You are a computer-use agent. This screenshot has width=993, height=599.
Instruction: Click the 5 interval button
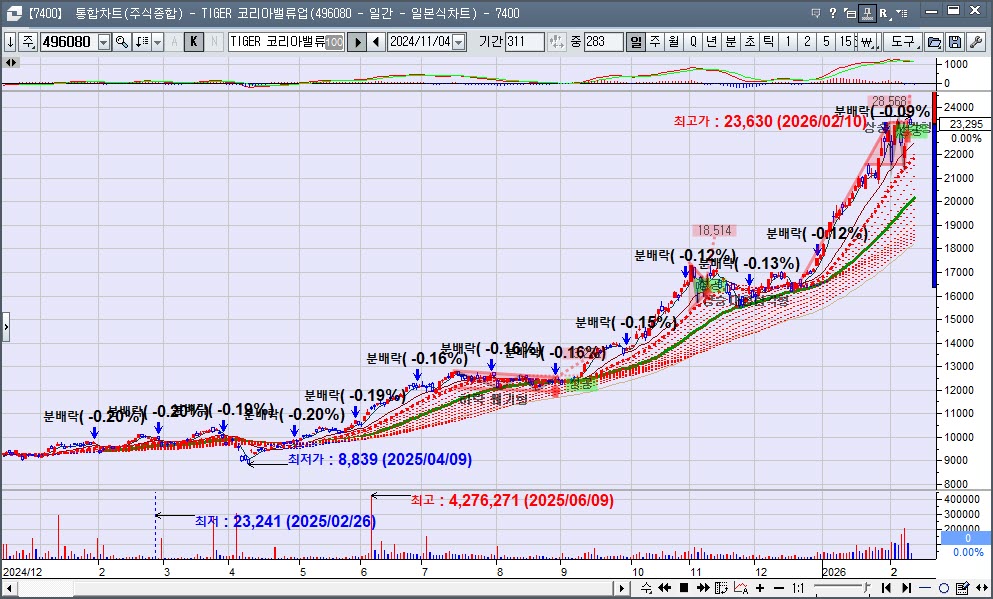coord(826,42)
